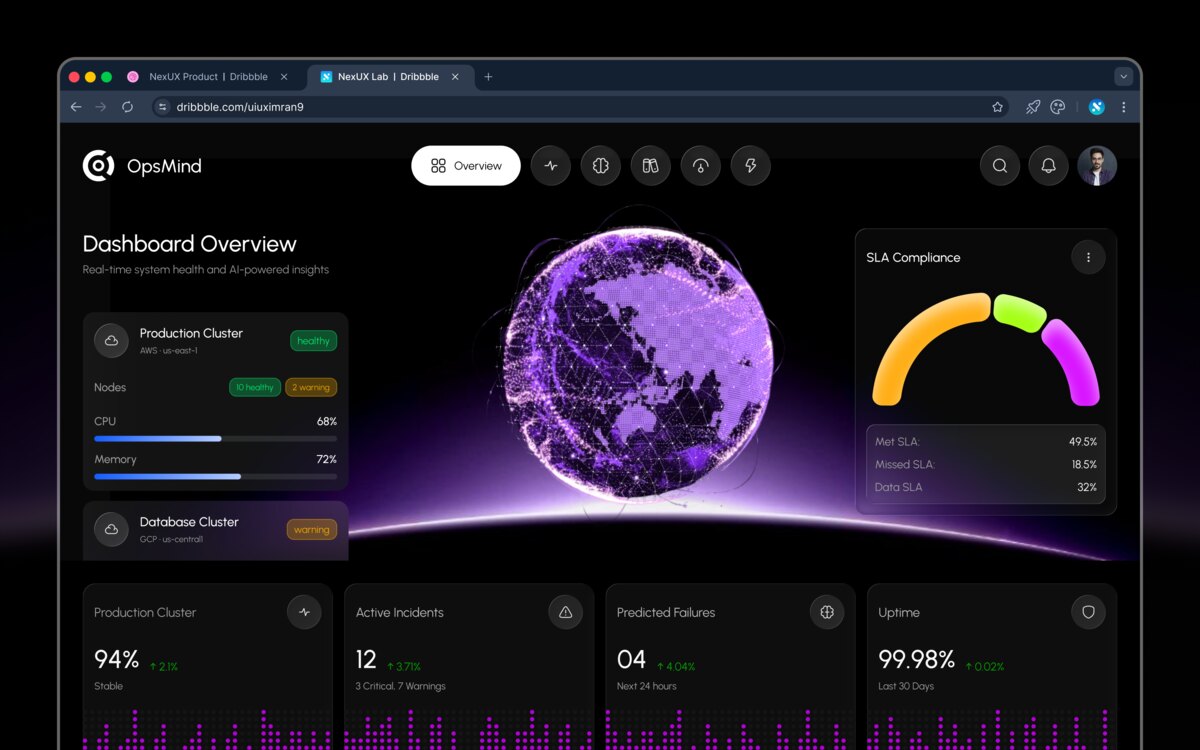Click the search magnifier icon
Image resolution: width=1200 pixels, height=750 pixels.
(999, 166)
